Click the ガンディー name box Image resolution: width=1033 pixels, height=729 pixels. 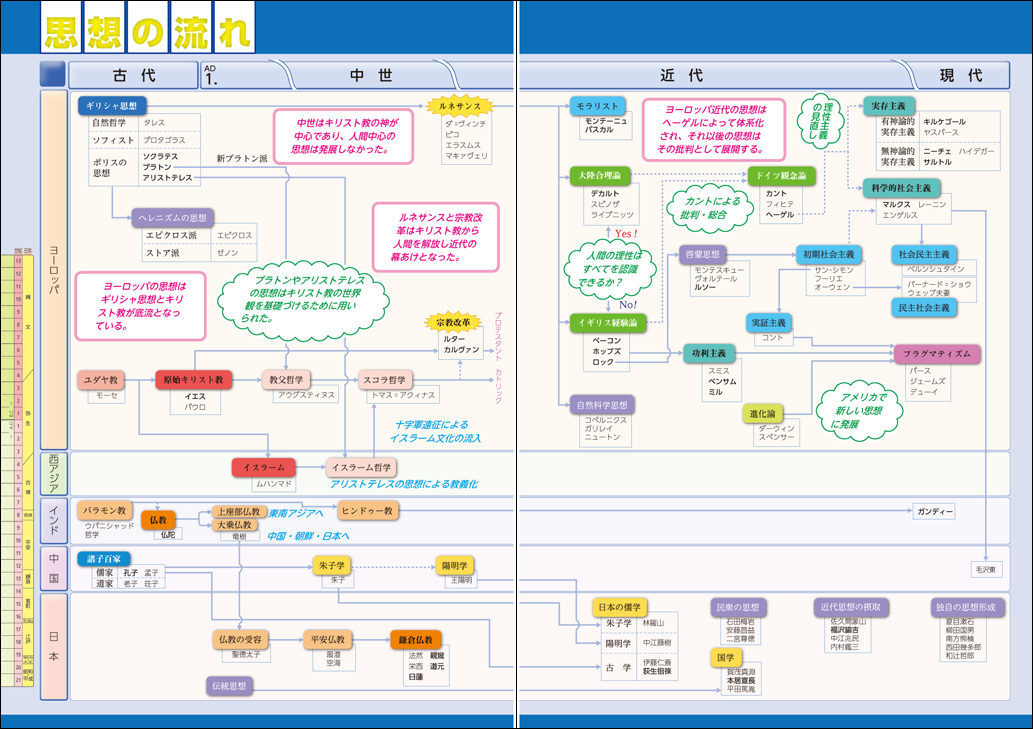click(x=934, y=511)
